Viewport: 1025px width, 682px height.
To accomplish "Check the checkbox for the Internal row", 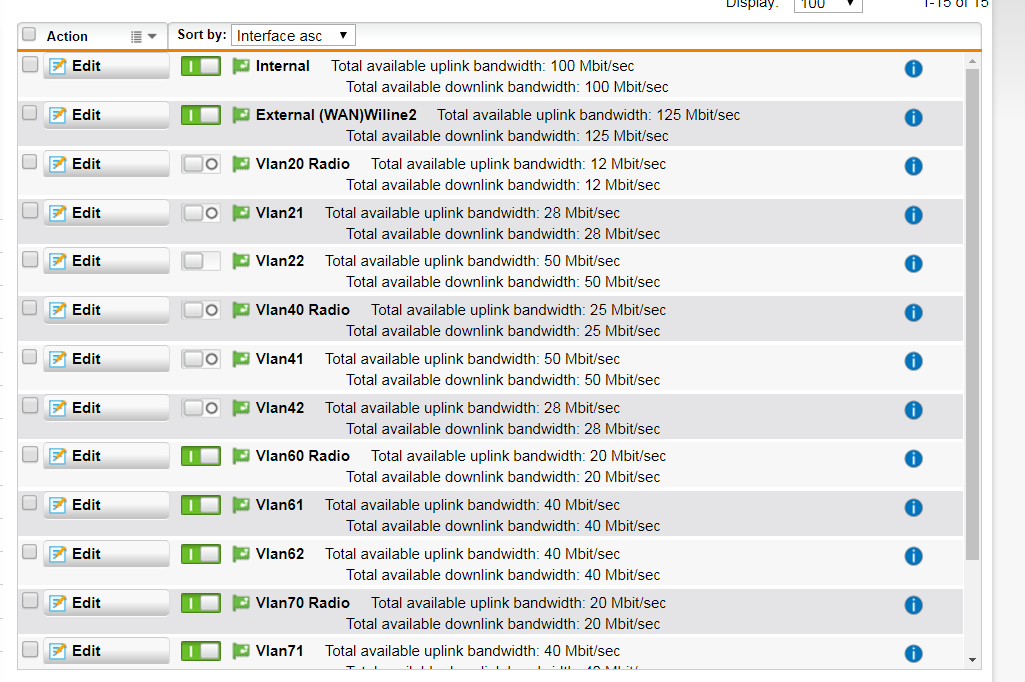I will 29,64.
